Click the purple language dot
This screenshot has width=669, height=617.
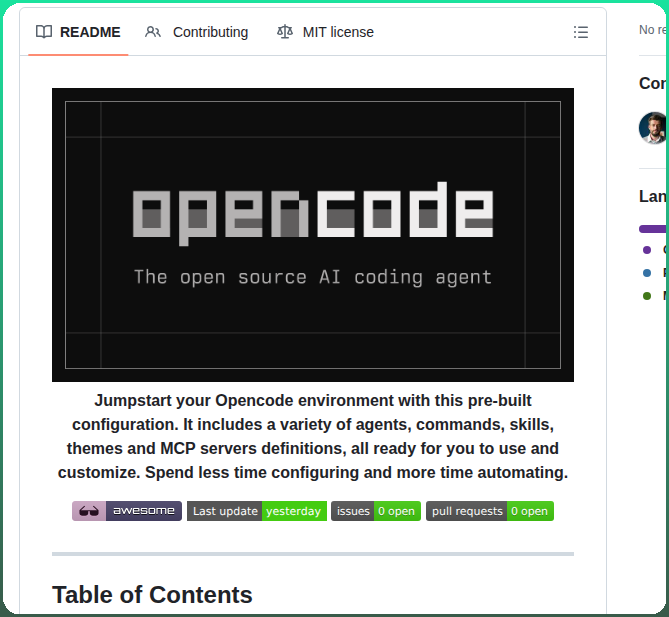tap(647, 250)
